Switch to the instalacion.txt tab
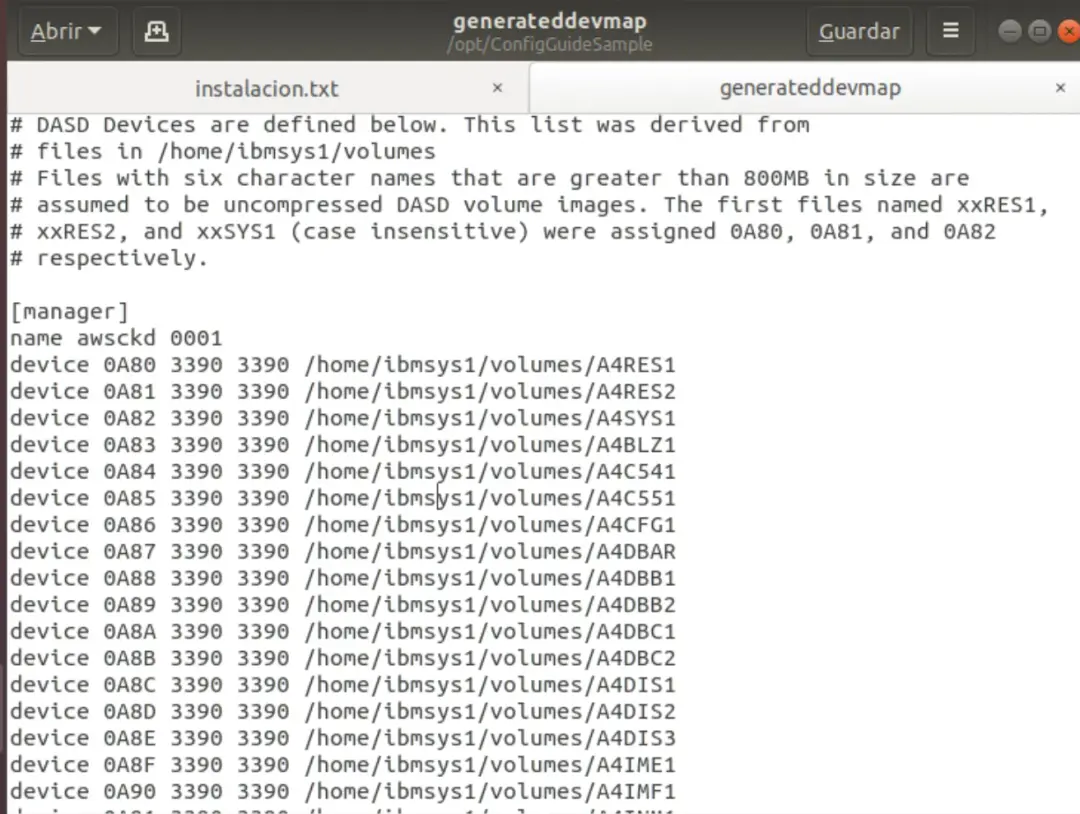The width and height of the screenshot is (1080, 814). [267, 88]
